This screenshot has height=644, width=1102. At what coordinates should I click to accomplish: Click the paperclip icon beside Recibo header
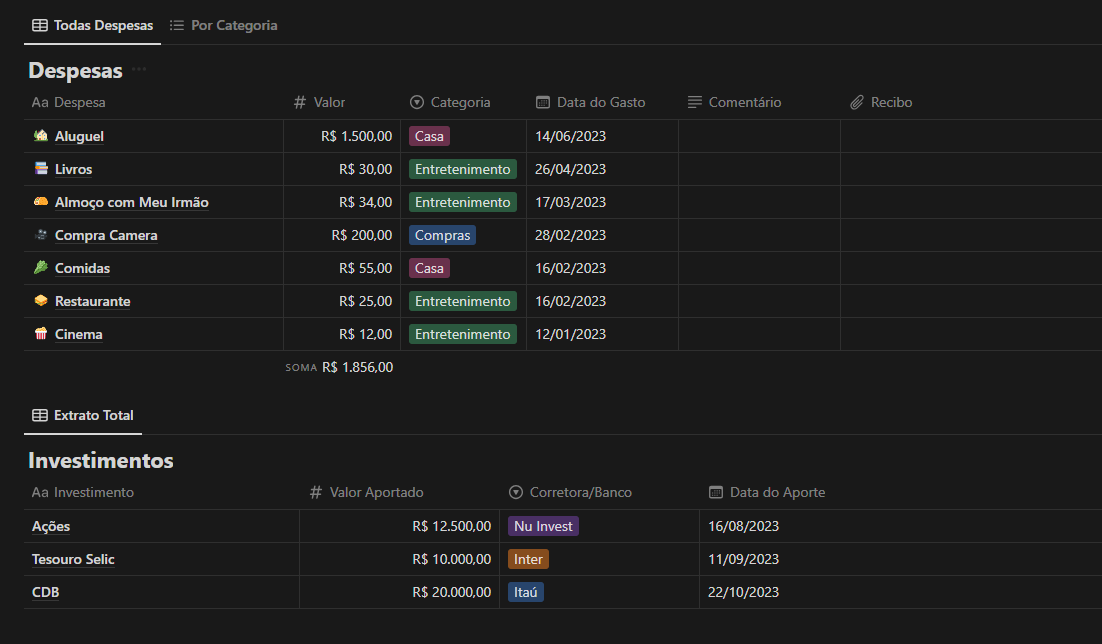pos(857,103)
